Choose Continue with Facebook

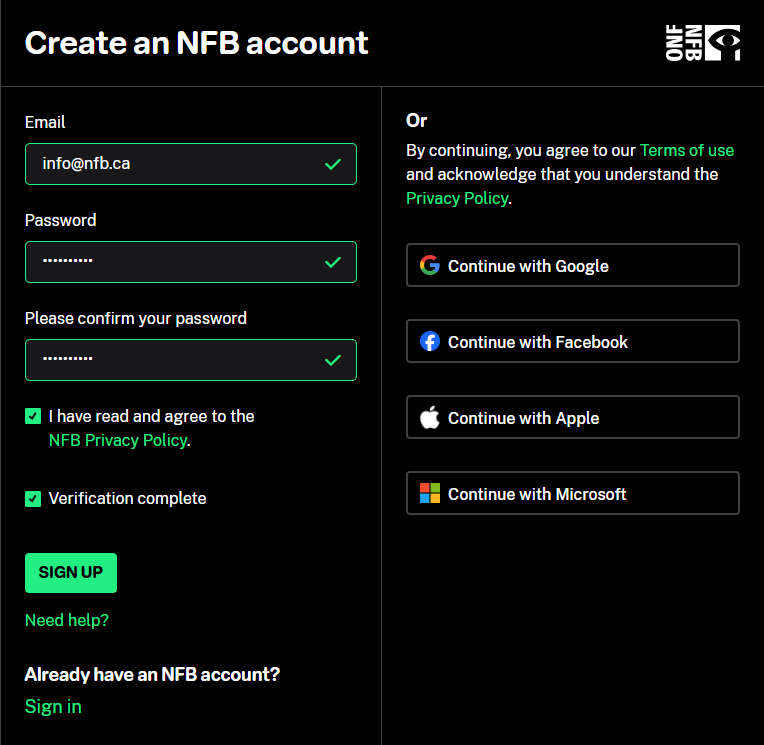572,342
